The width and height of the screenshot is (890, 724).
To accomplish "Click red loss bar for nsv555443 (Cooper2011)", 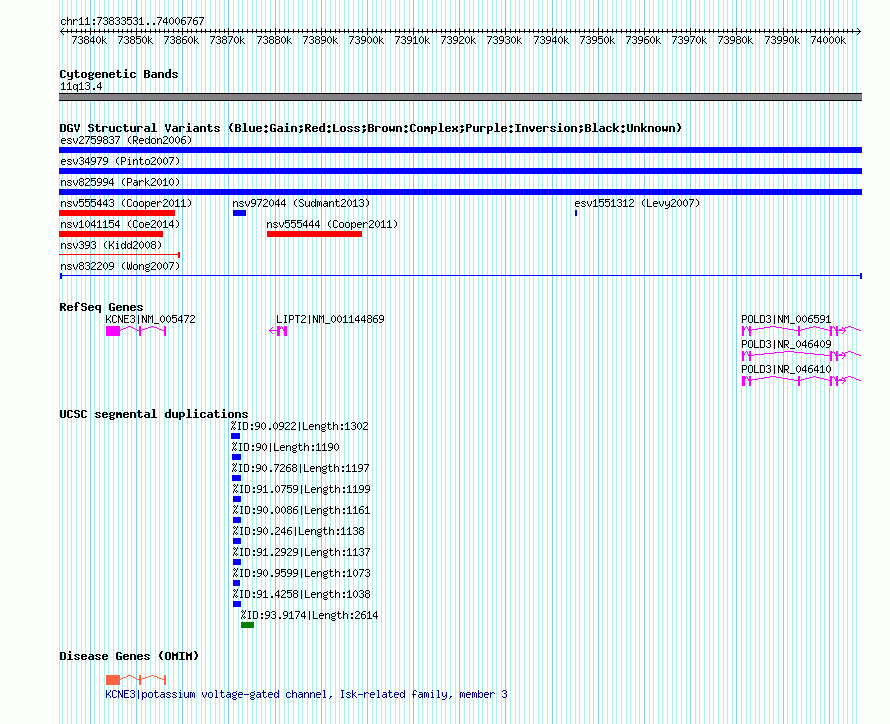I will pyautogui.click(x=117, y=213).
